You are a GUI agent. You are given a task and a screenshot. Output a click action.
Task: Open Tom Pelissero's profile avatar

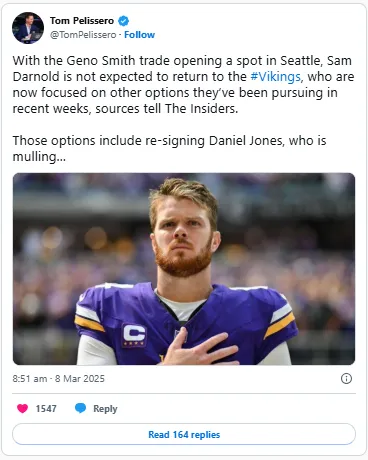(28, 28)
